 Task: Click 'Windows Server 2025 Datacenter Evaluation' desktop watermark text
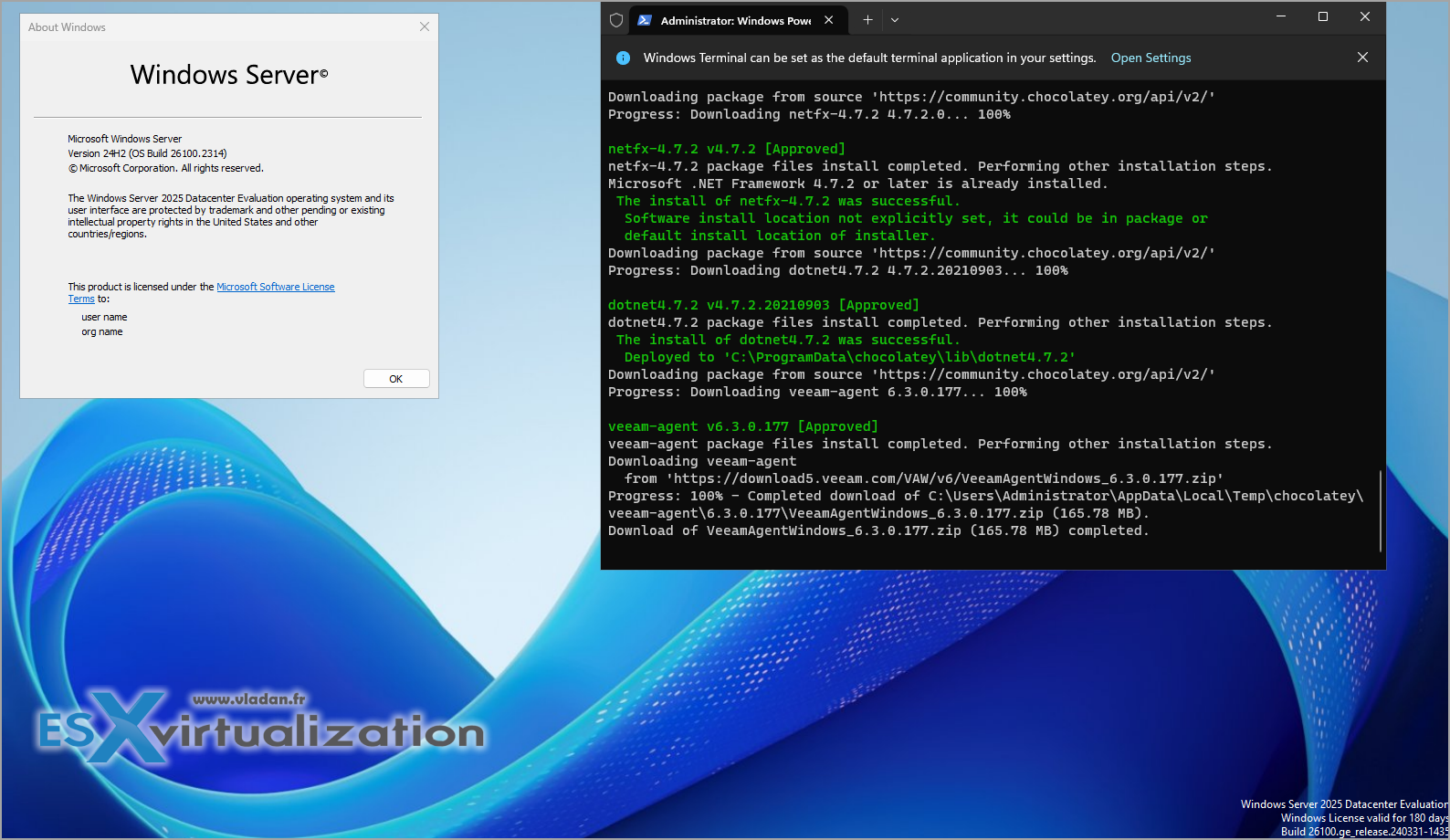pyautogui.click(x=1344, y=804)
